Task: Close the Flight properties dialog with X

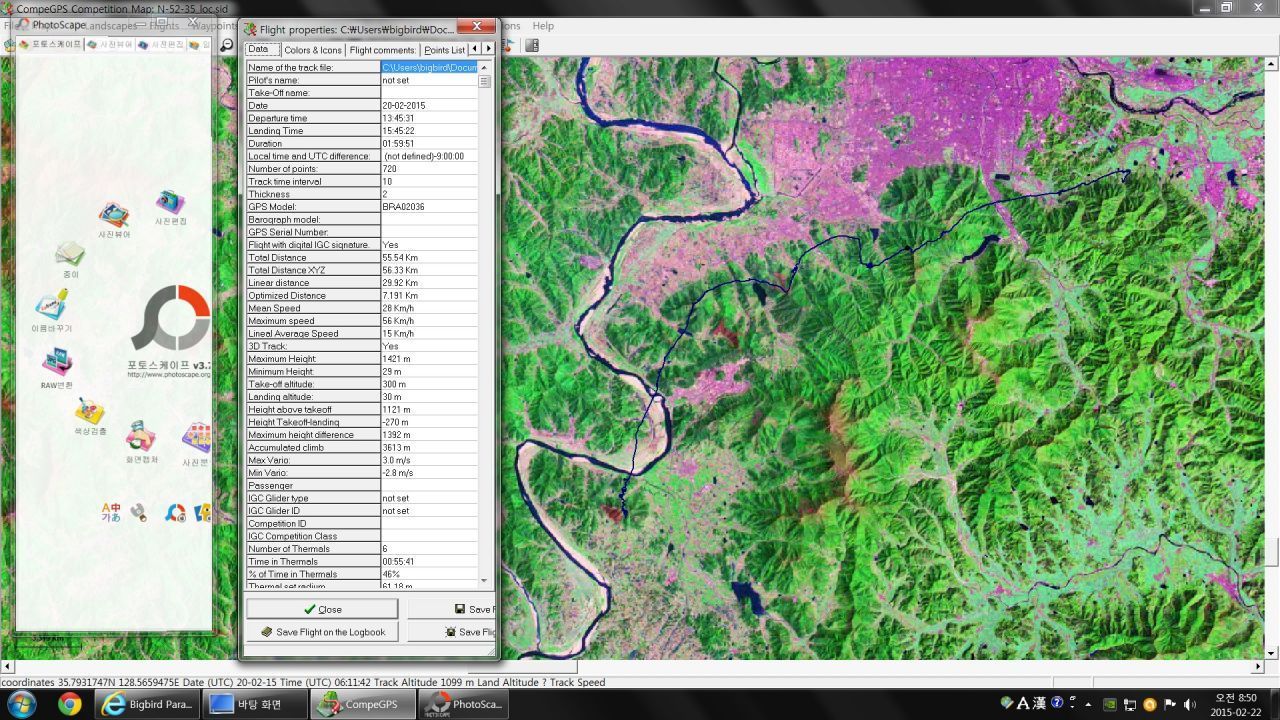Action: [x=476, y=27]
